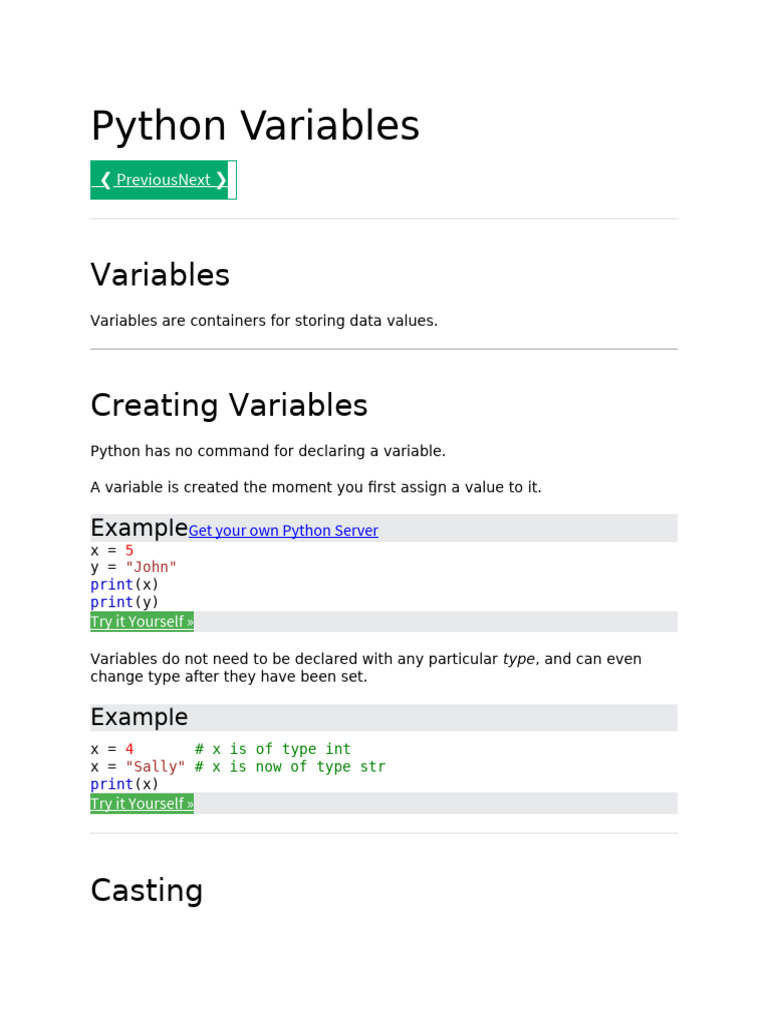Click the 'Python has no command' sentence
The width and height of the screenshot is (768, 1024).
pos(268,451)
